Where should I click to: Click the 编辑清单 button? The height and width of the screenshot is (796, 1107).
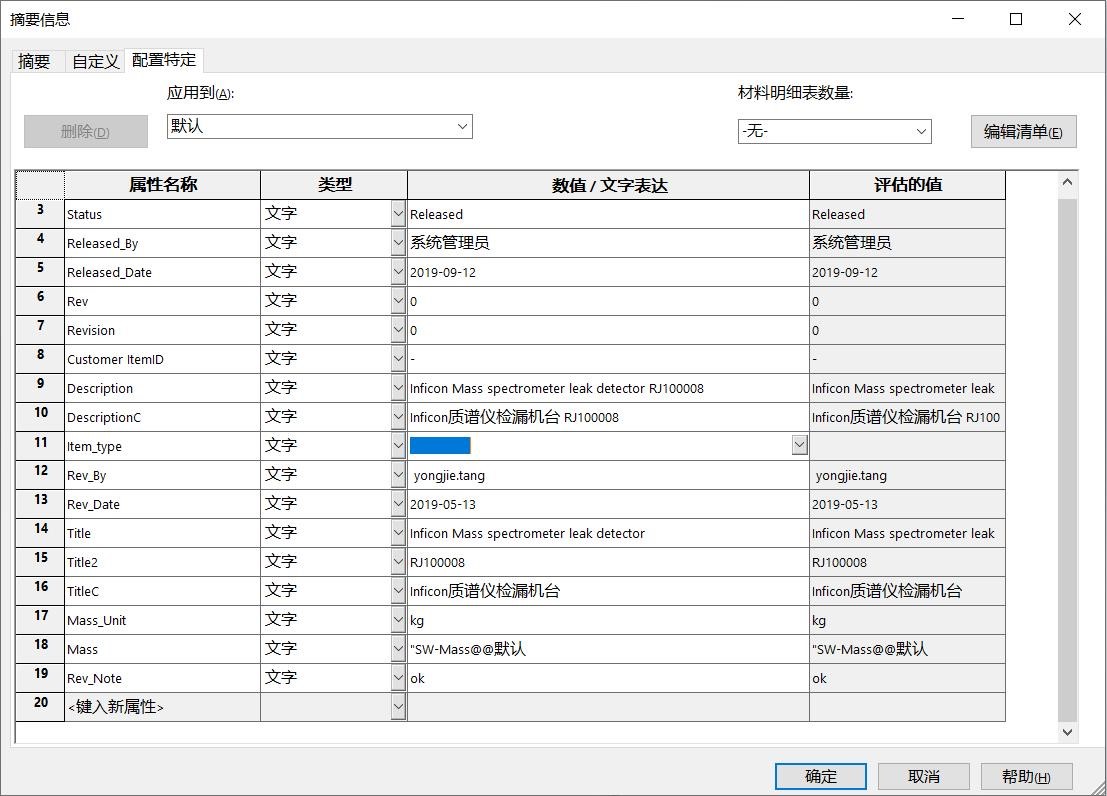[1023, 131]
